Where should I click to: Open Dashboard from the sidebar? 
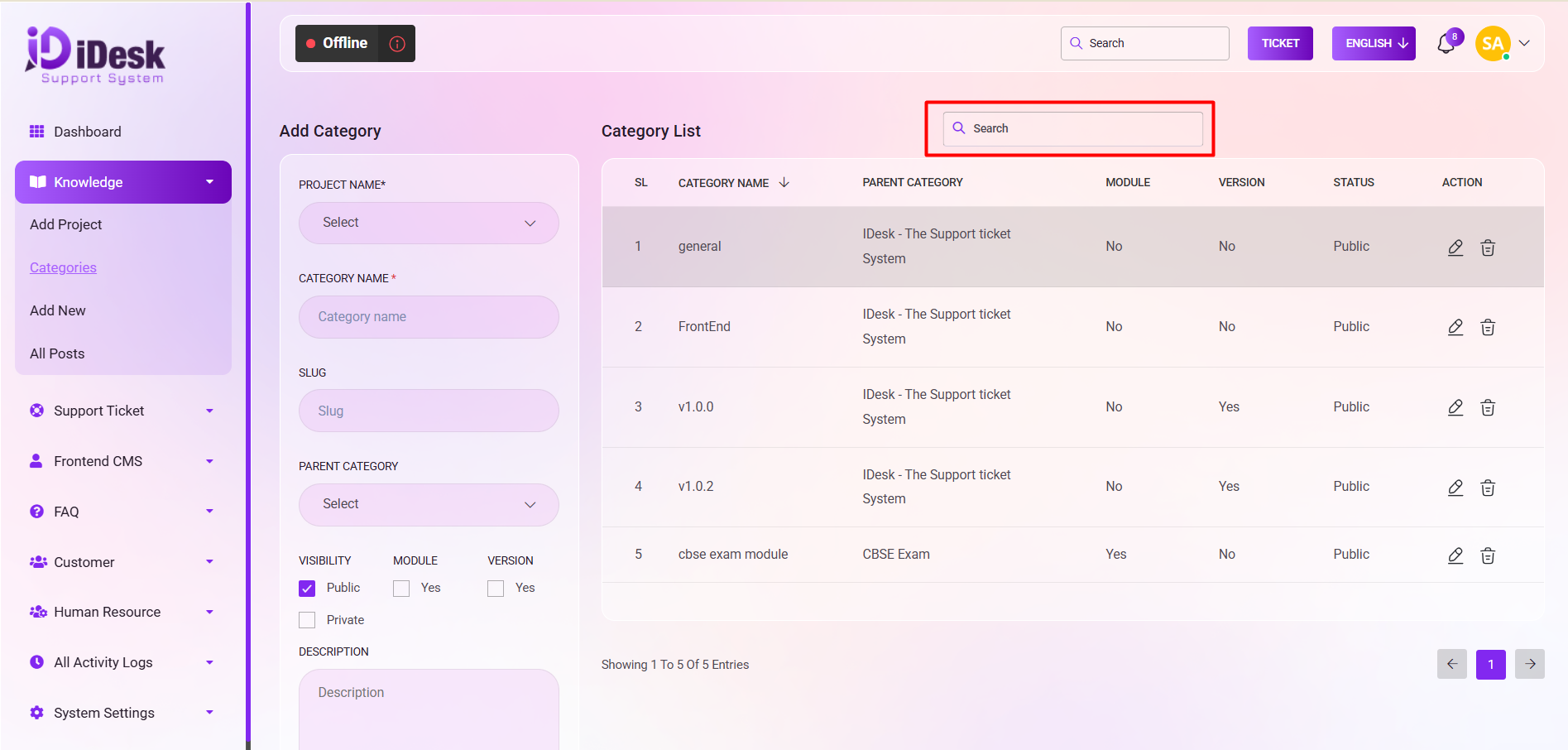tap(87, 132)
